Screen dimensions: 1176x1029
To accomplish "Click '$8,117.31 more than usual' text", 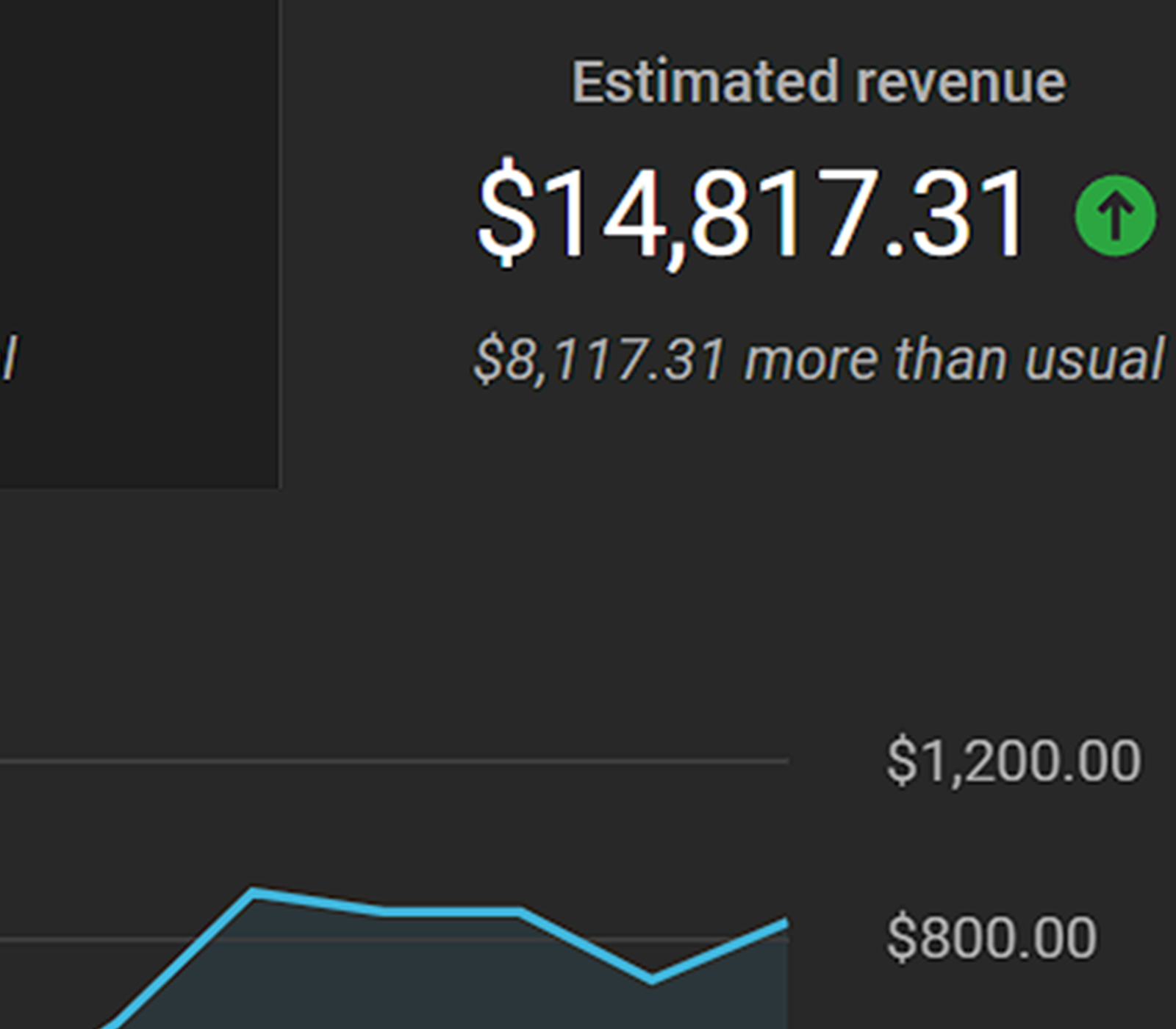I will click(819, 360).
